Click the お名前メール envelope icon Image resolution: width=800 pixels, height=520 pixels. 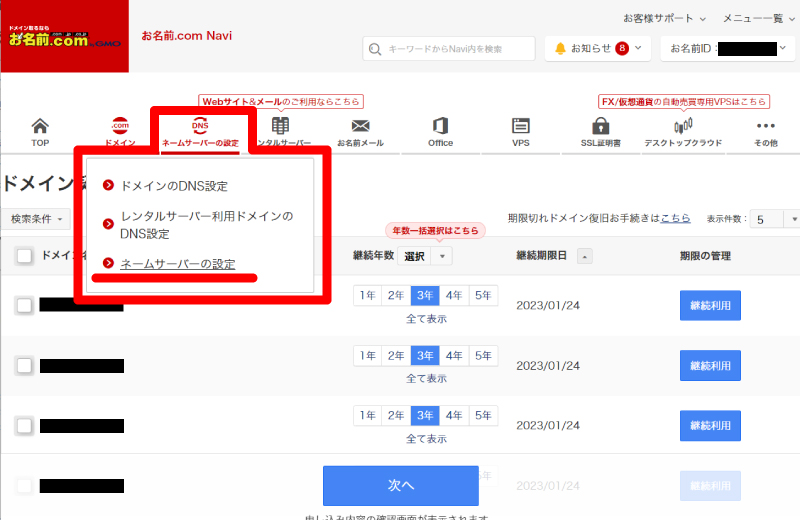click(360, 127)
